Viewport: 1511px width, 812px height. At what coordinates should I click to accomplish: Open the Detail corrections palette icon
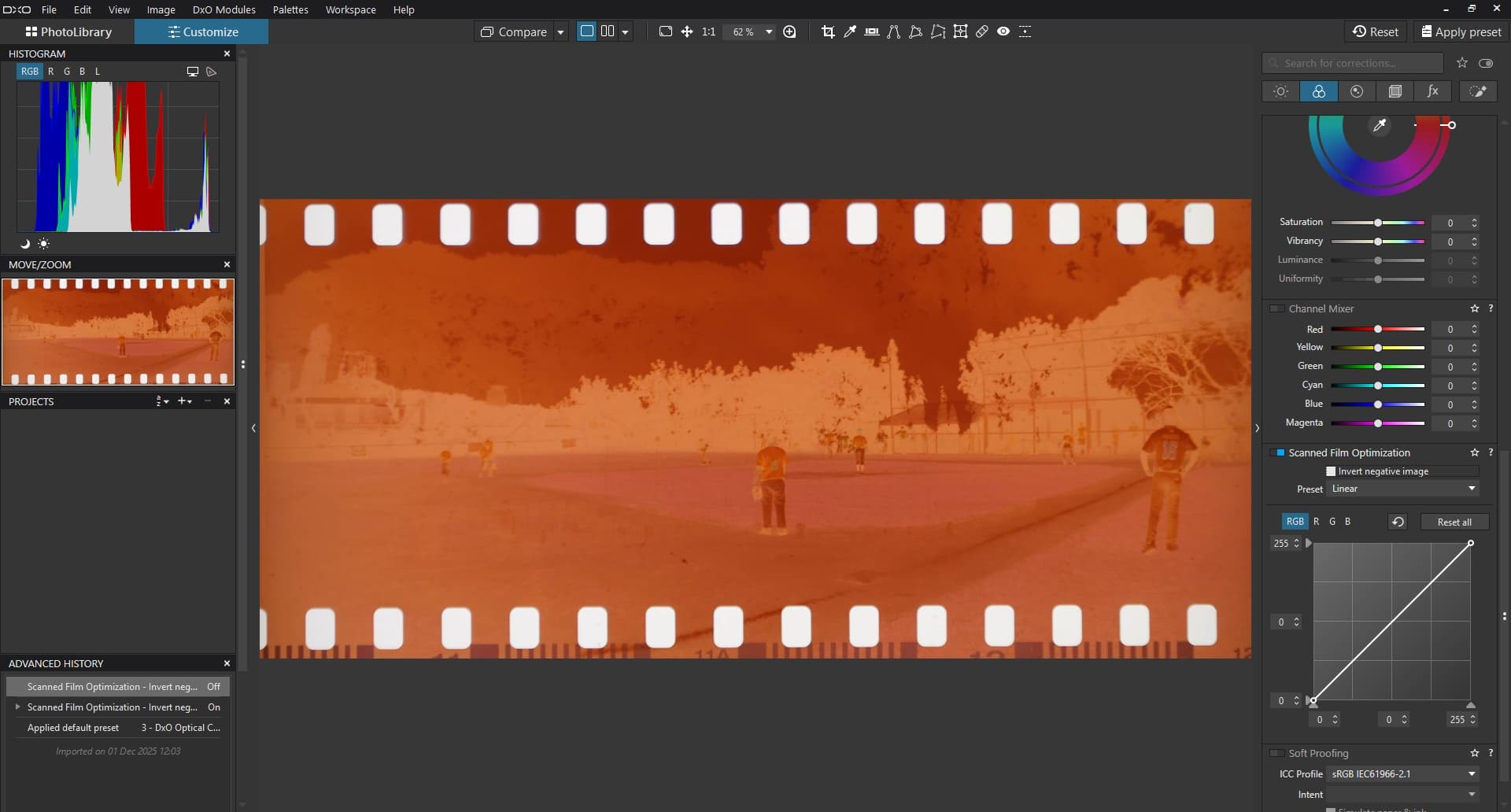pos(1357,91)
